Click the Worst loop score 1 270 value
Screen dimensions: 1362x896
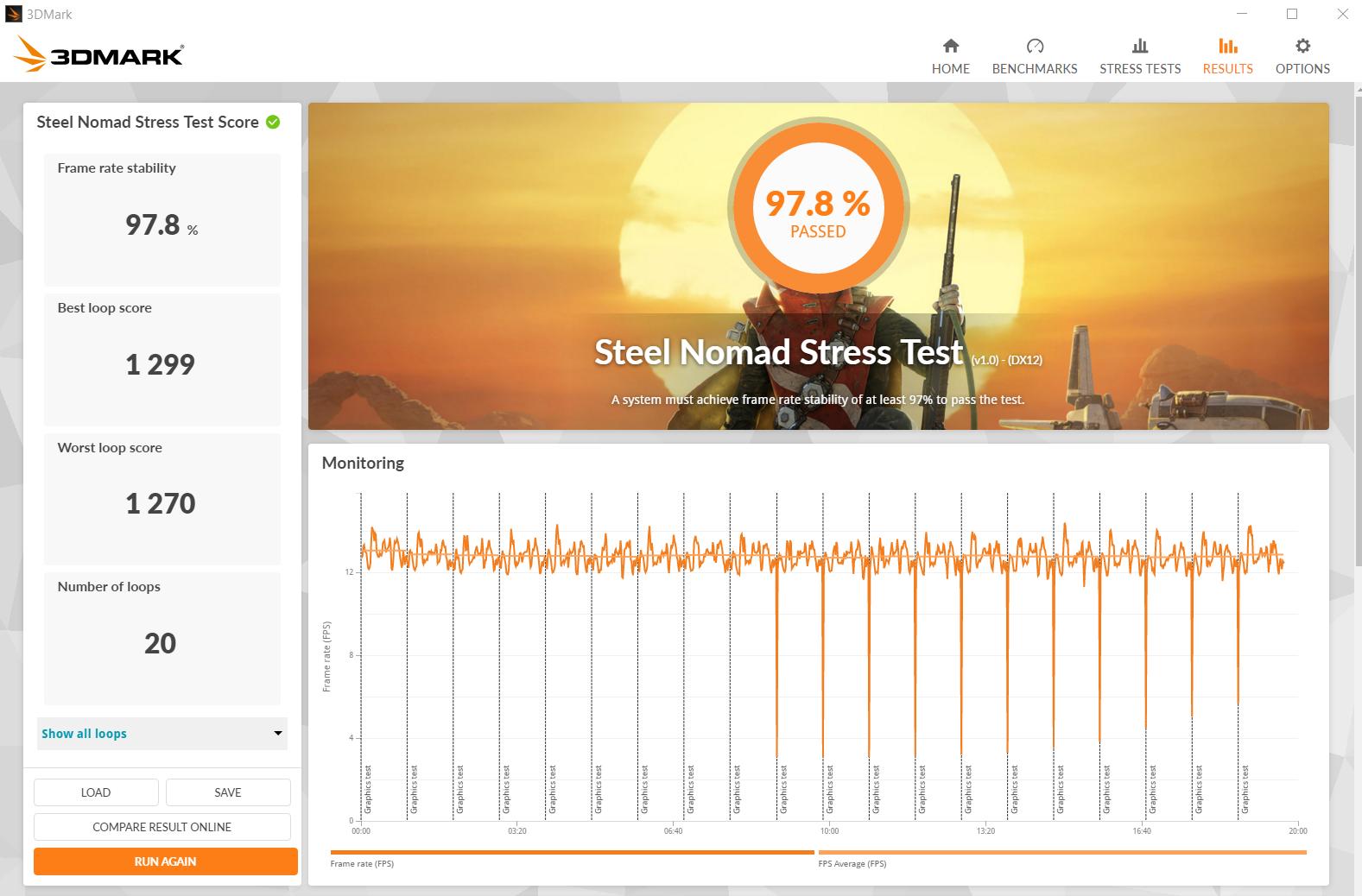[161, 504]
